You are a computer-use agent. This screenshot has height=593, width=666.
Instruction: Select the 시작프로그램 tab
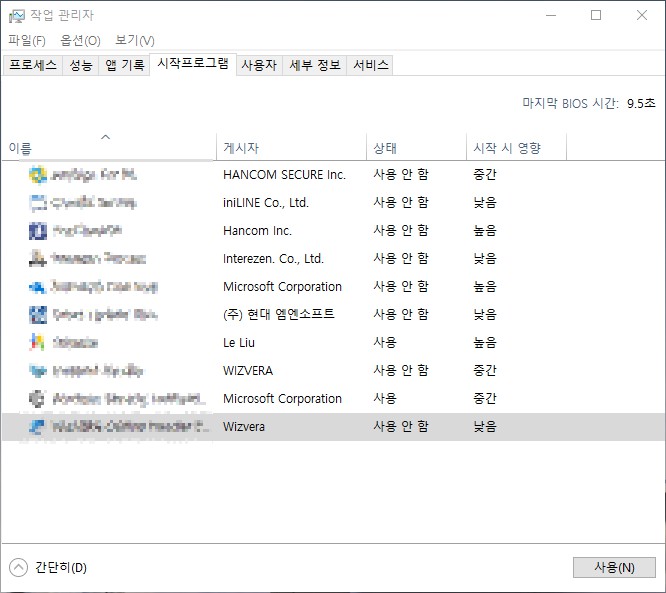[x=193, y=64]
